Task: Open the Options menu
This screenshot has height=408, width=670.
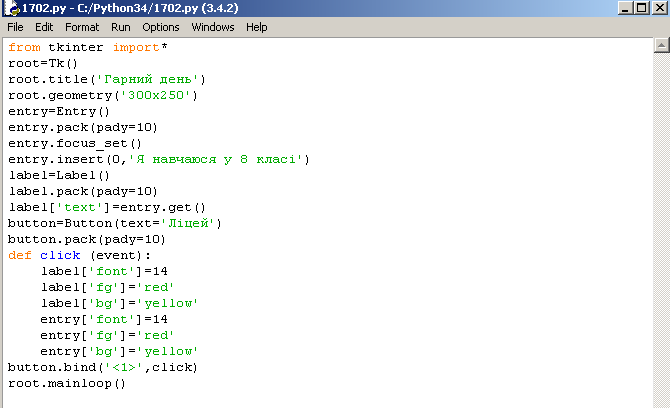Action: coord(161,27)
